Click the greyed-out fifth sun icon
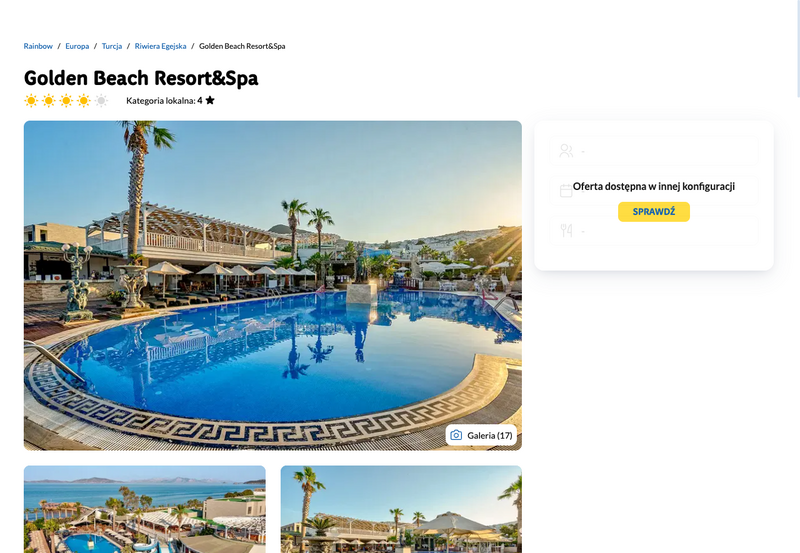 pyautogui.click(x=102, y=100)
